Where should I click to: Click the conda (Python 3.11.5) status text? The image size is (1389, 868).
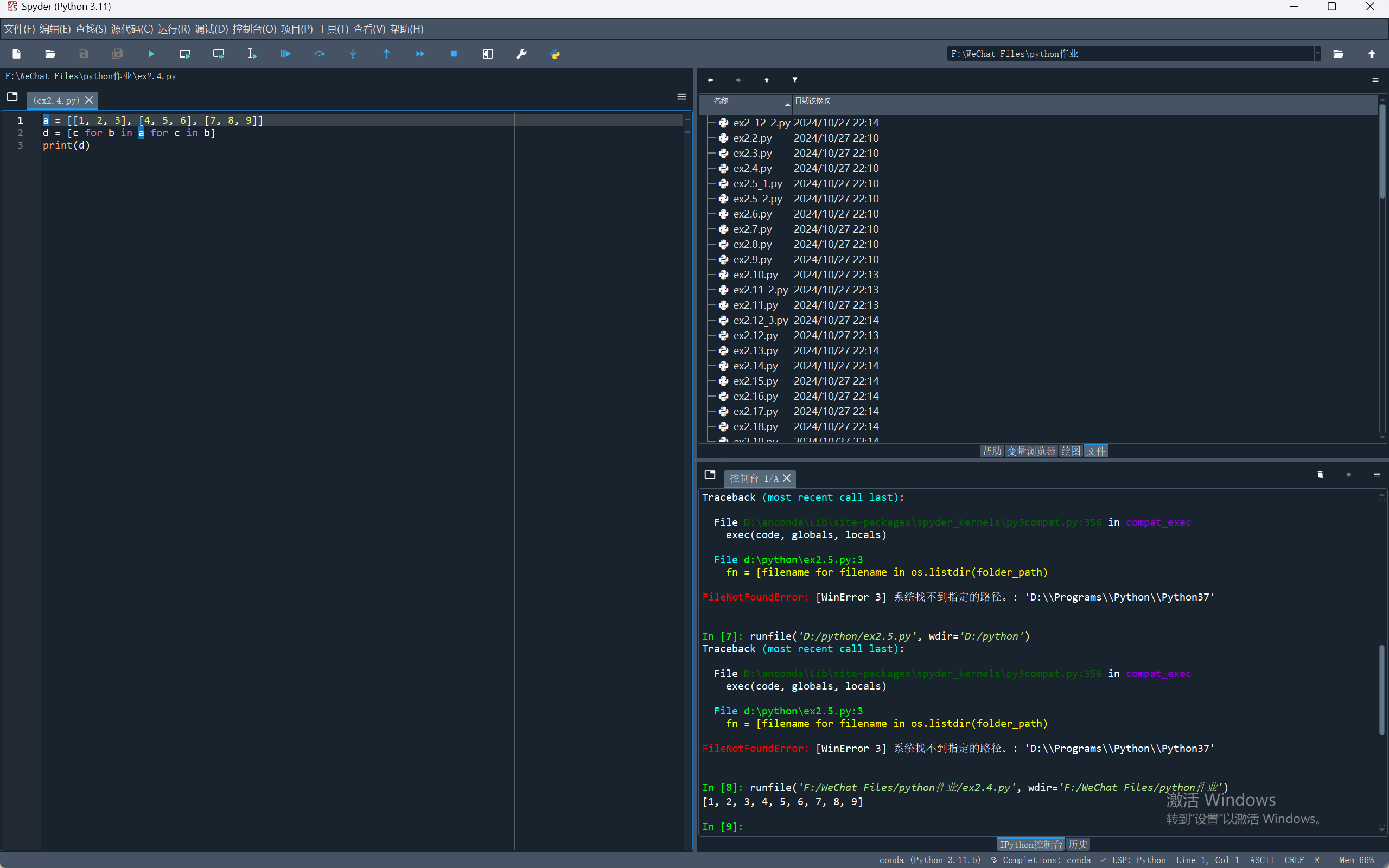pyautogui.click(x=930, y=860)
